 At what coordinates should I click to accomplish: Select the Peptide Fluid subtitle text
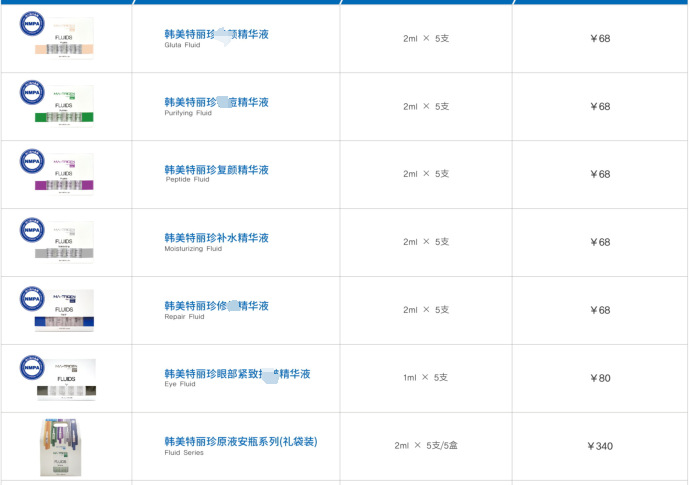pyautogui.click(x=187, y=180)
